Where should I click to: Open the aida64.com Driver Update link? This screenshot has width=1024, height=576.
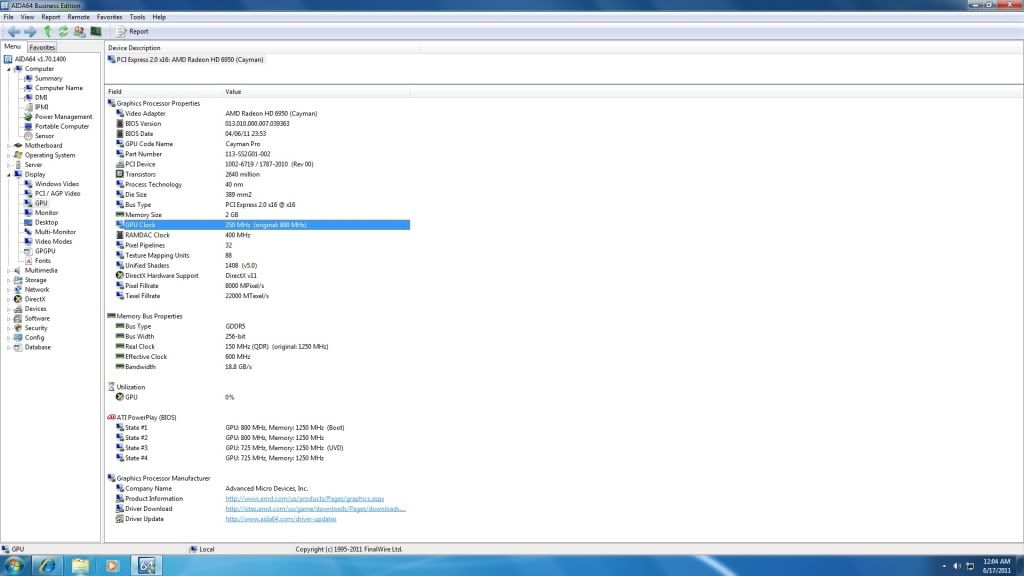tap(281, 519)
